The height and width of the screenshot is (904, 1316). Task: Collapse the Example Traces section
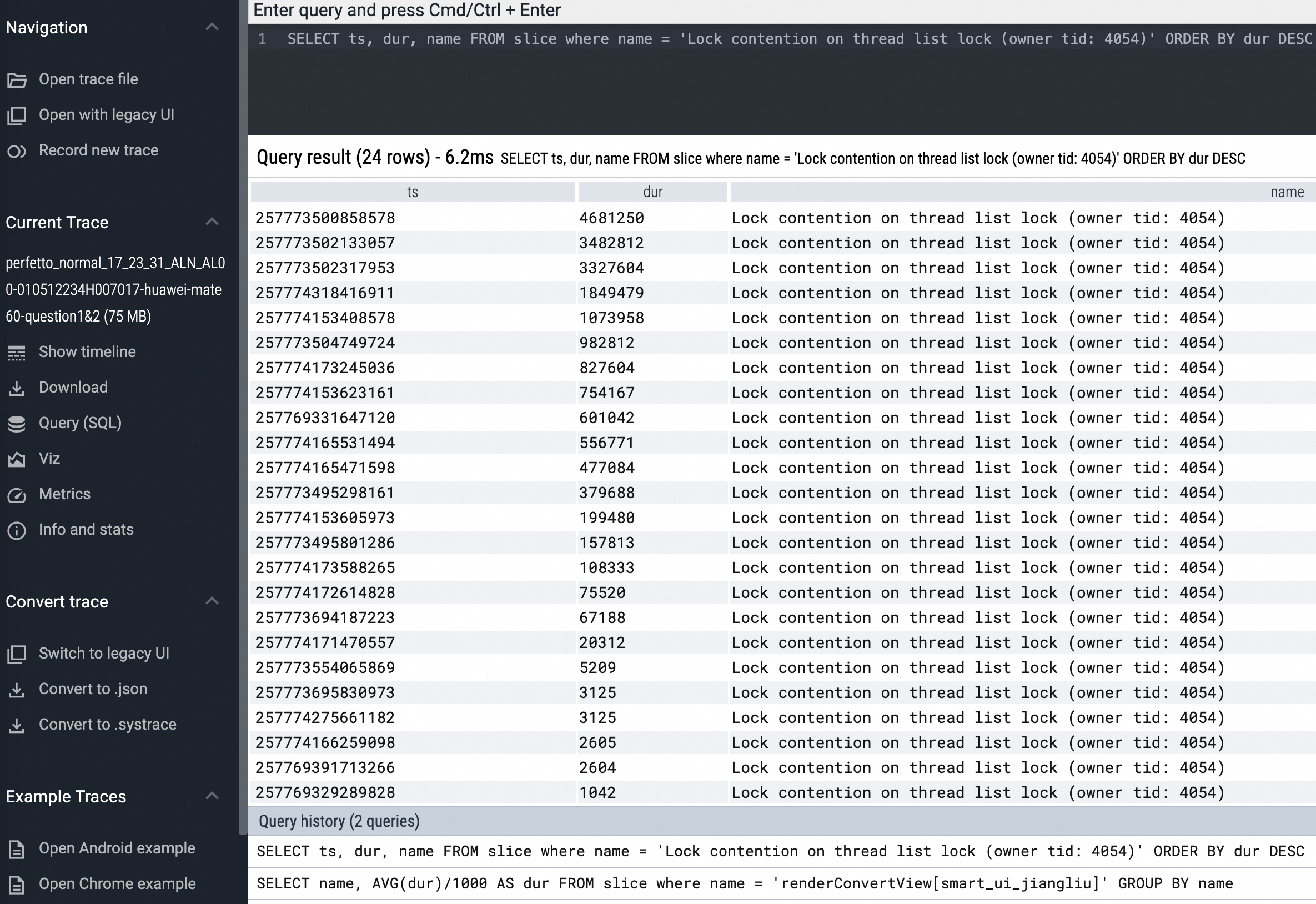click(x=212, y=796)
